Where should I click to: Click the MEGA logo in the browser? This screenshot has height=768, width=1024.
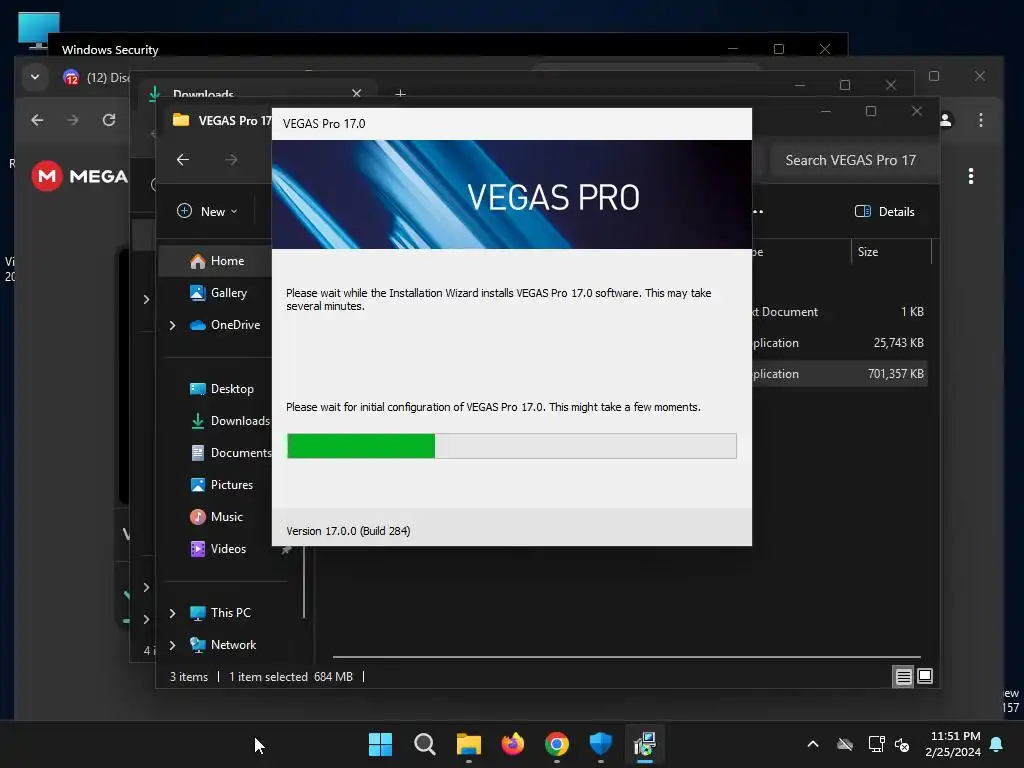[x=80, y=176]
